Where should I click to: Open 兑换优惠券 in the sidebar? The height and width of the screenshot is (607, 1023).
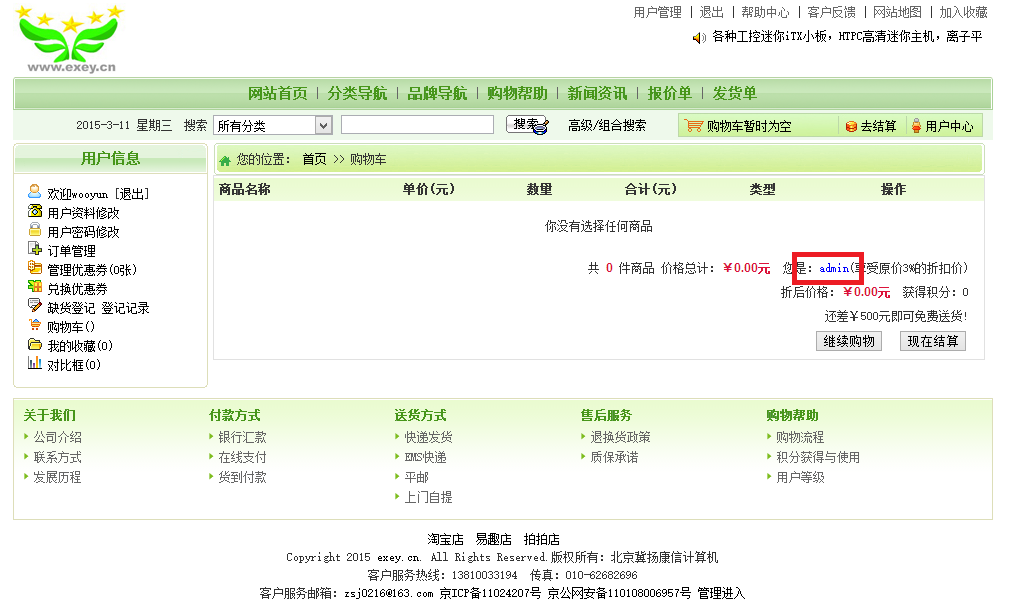pos(77,288)
